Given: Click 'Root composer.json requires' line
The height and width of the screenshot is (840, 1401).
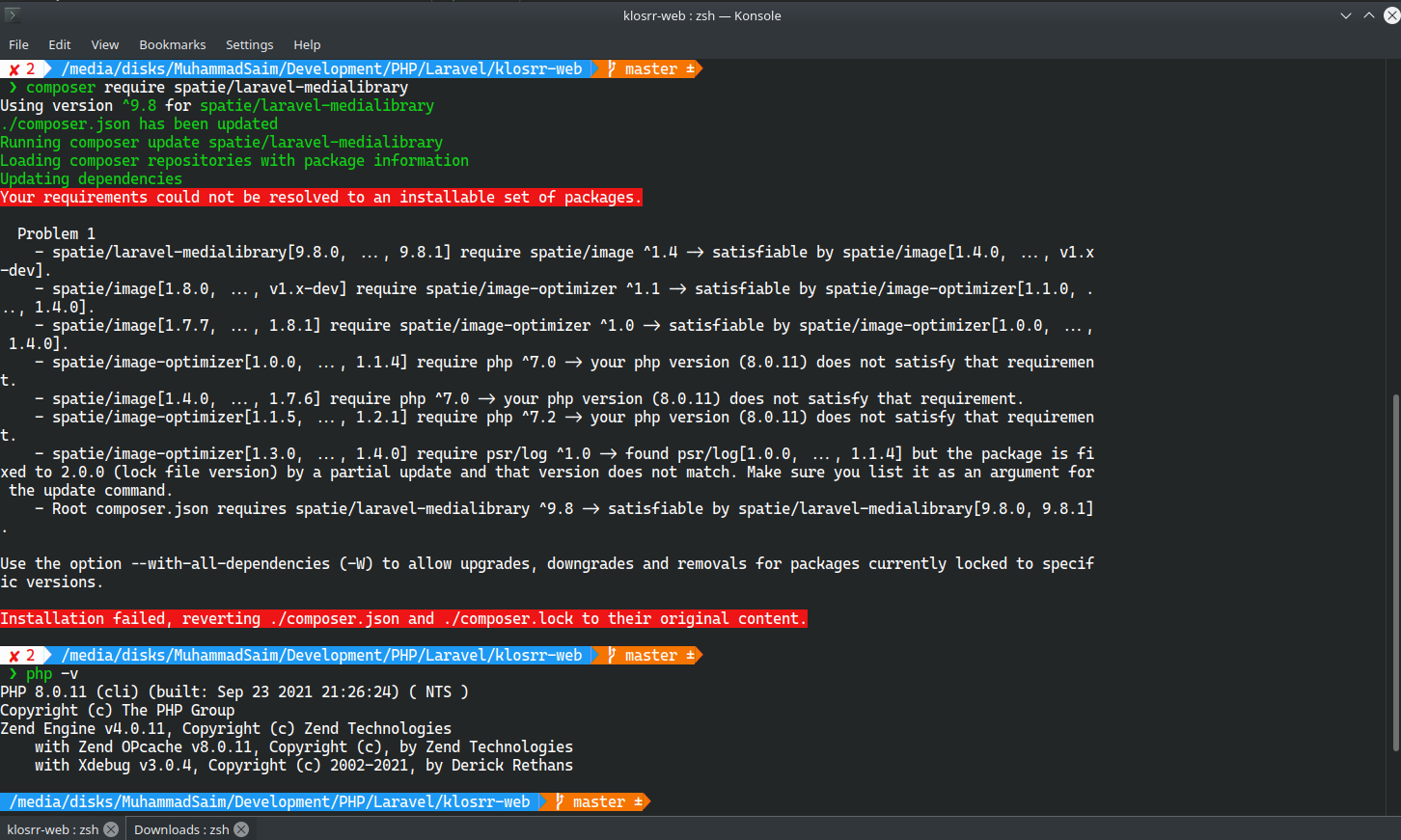Looking at the screenshot, I should pyautogui.click(x=563, y=508).
